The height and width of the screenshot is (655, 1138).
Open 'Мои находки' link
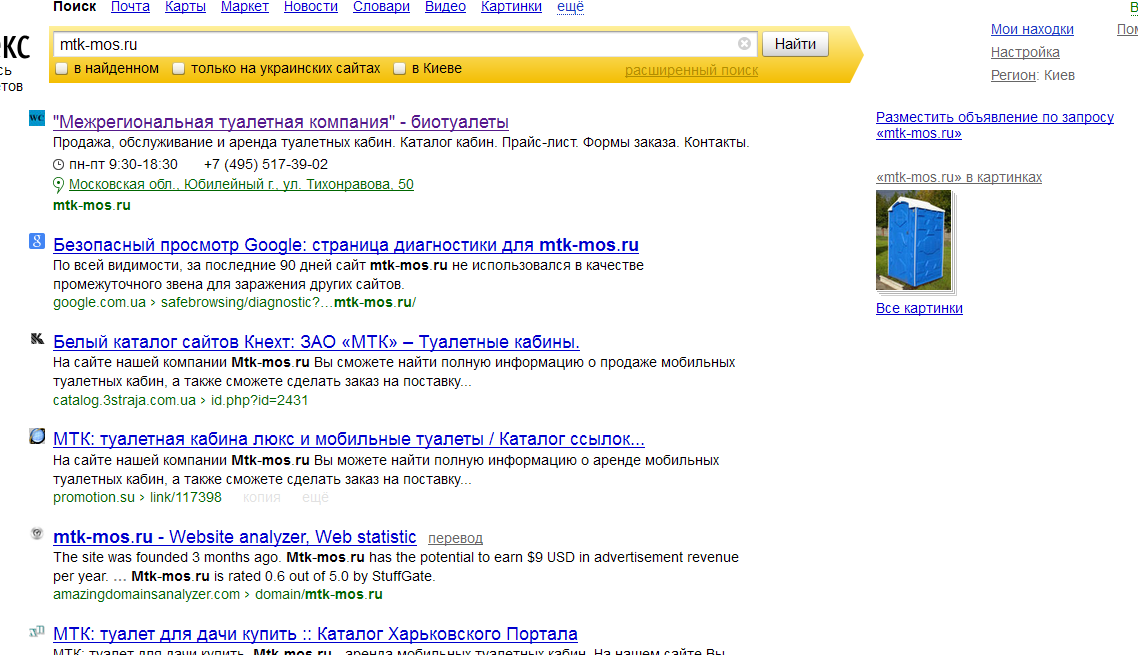pyautogui.click(x=1032, y=29)
